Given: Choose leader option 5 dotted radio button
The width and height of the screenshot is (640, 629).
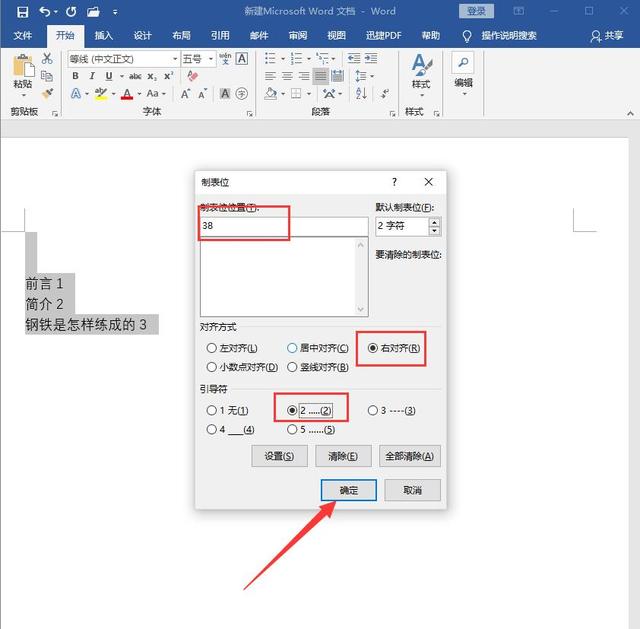Looking at the screenshot, I should (292, 430).
